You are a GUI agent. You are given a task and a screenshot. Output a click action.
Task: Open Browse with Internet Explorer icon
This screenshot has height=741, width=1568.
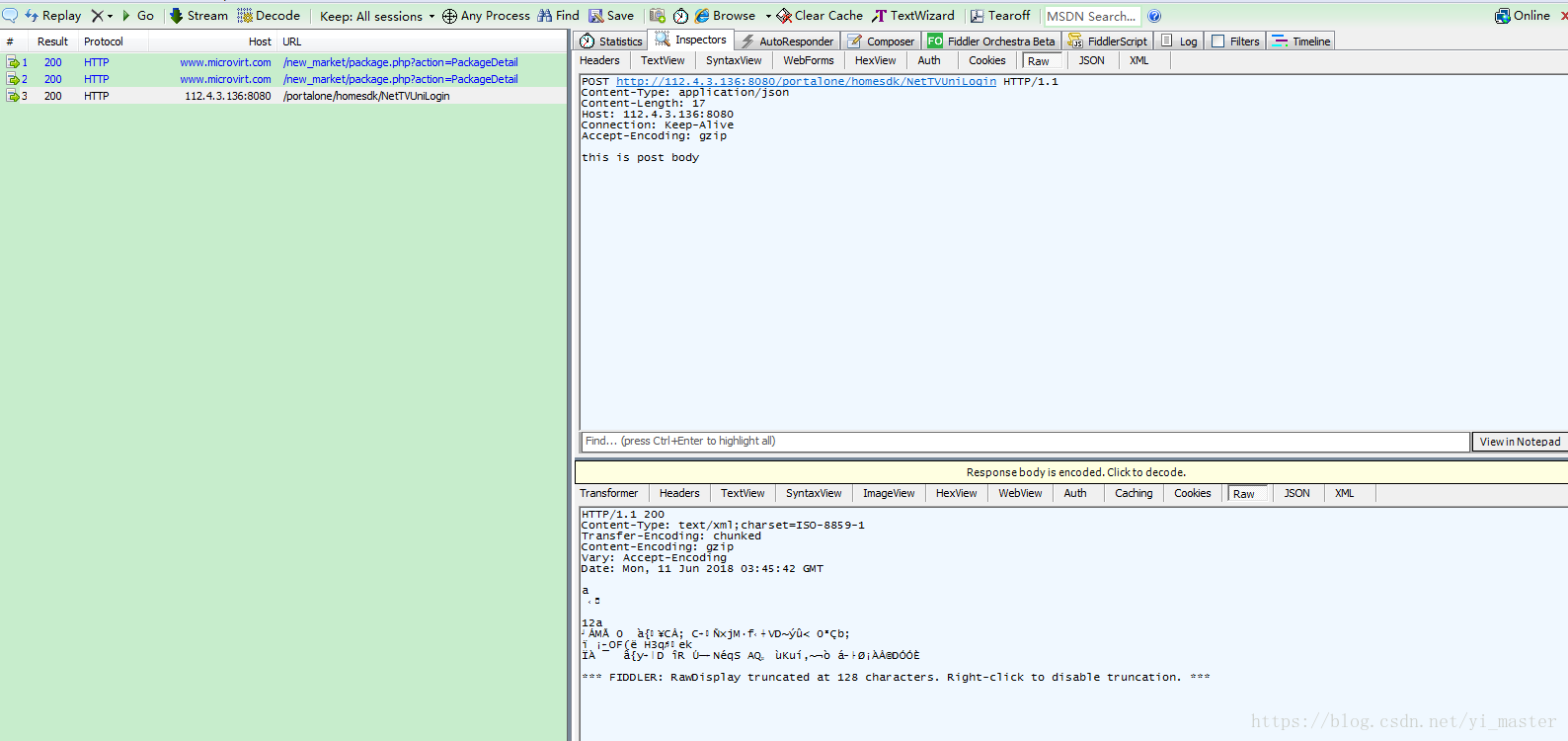click(x=725, y=16)
